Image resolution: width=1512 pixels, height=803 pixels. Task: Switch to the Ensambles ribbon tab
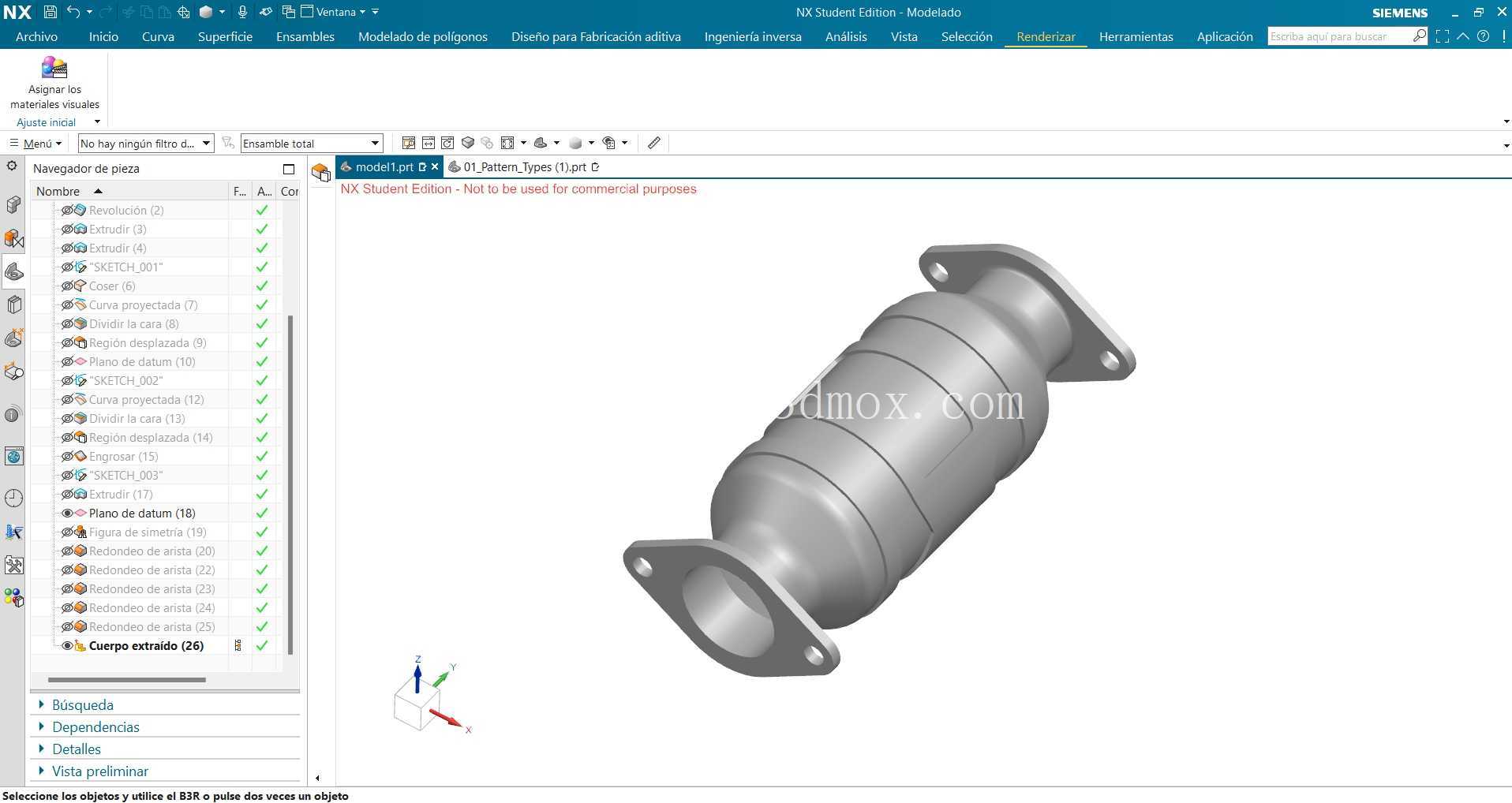(x=305, y=36)
